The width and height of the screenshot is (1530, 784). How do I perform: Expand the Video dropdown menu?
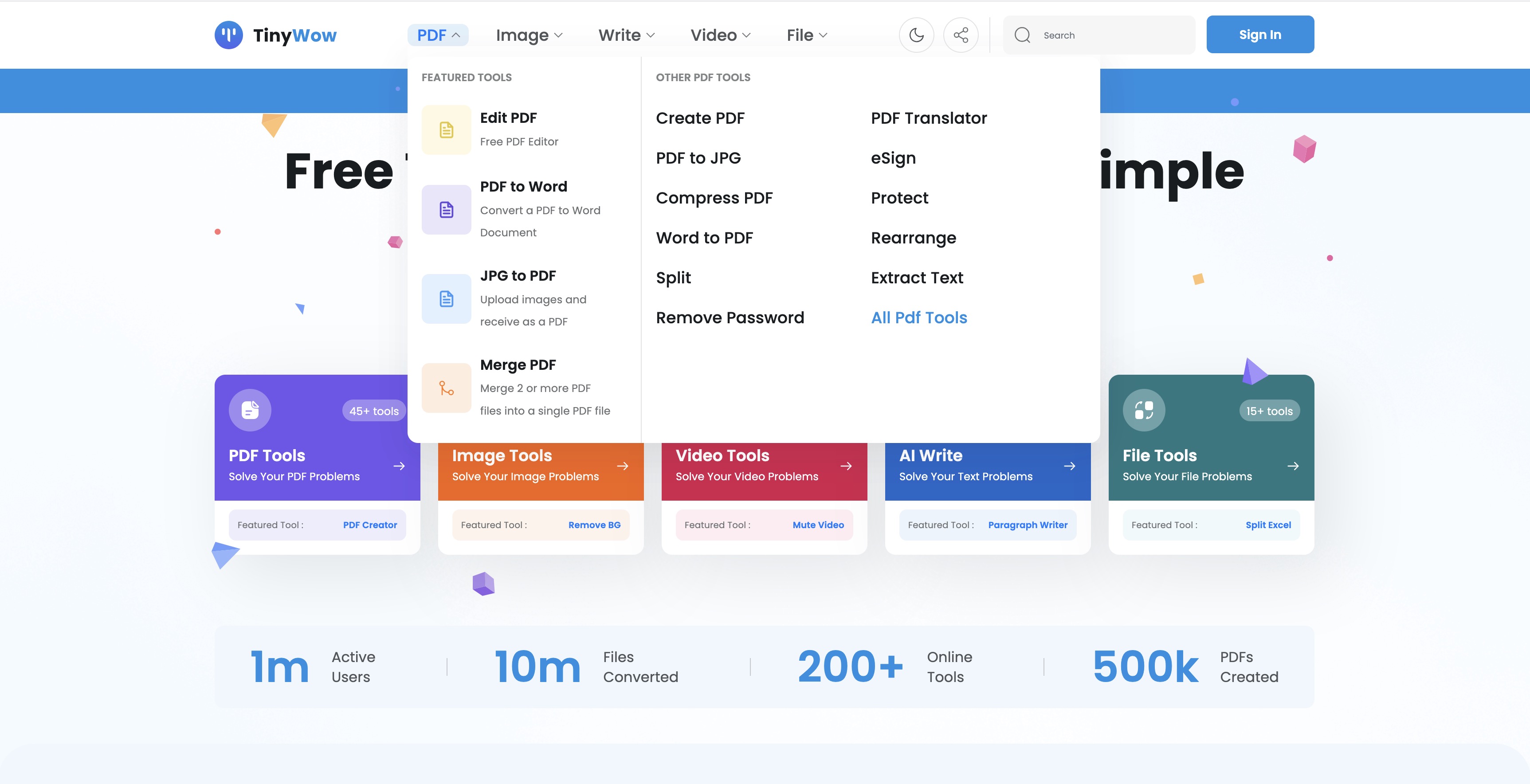pyautogui.click(x=721, y=35)
